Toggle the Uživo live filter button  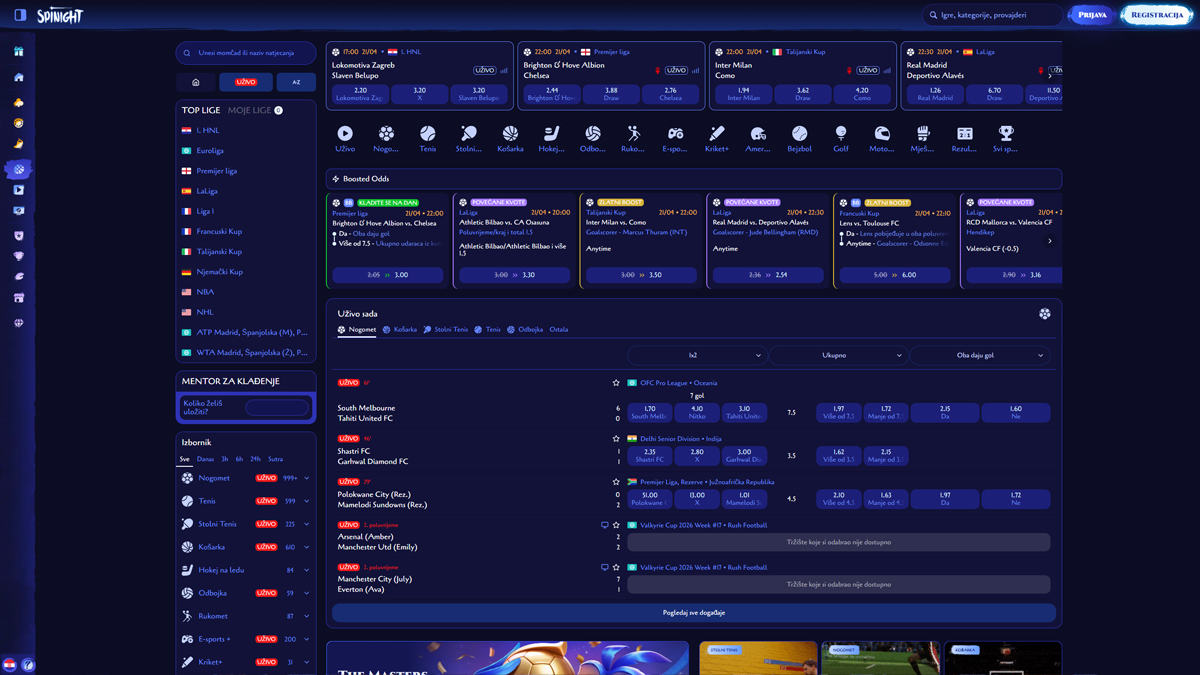(x=246, y=82)
